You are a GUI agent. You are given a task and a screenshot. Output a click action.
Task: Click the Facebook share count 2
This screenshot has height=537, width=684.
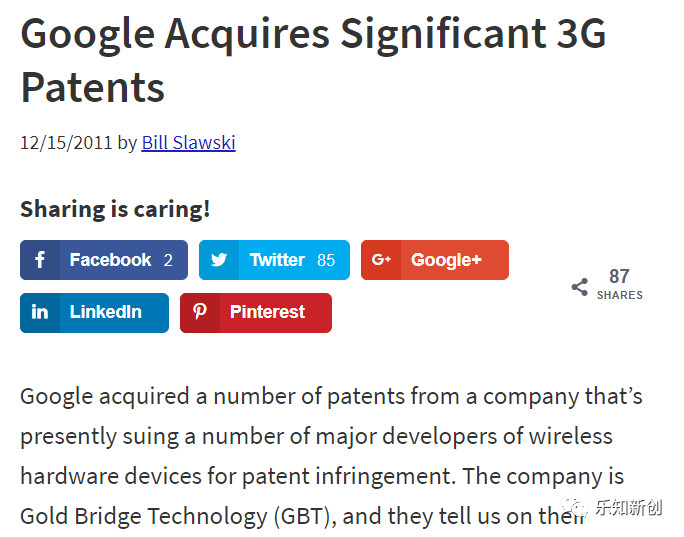pyautogui.click(x=168, y=260)
